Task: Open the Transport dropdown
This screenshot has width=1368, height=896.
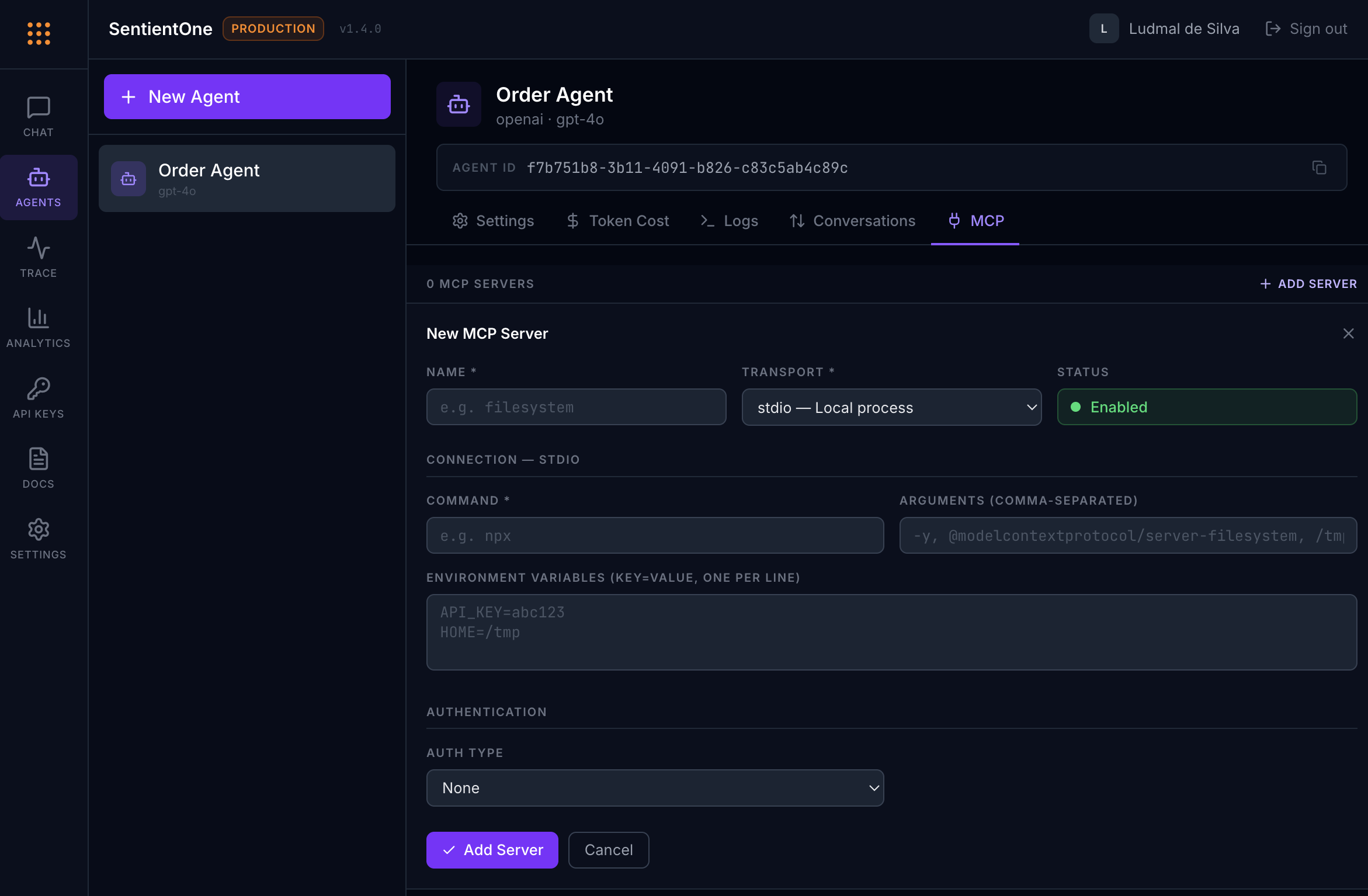Action: click(x=891, y=407)
